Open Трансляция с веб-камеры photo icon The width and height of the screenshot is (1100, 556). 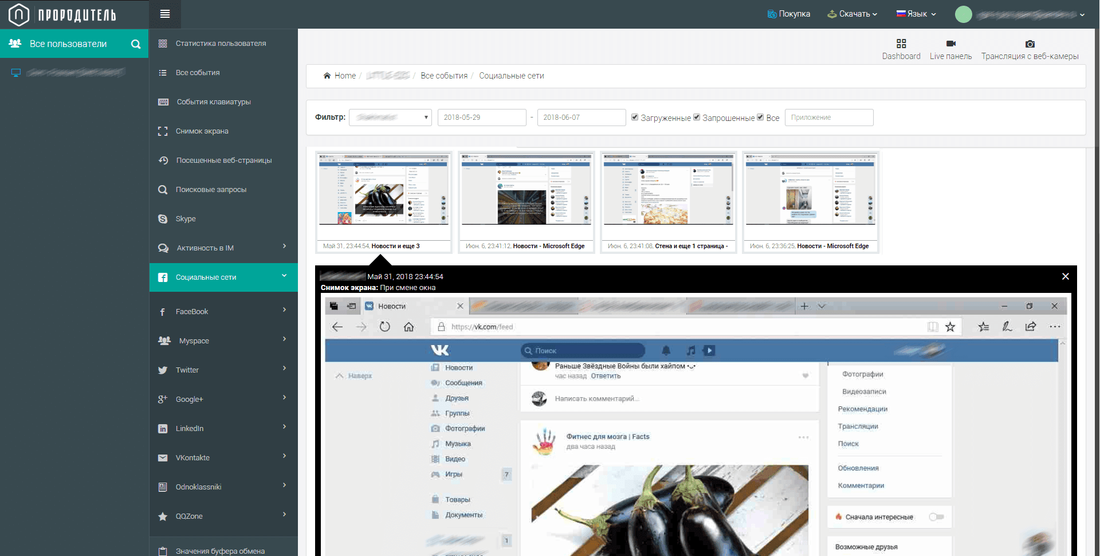pos(1030,43)
